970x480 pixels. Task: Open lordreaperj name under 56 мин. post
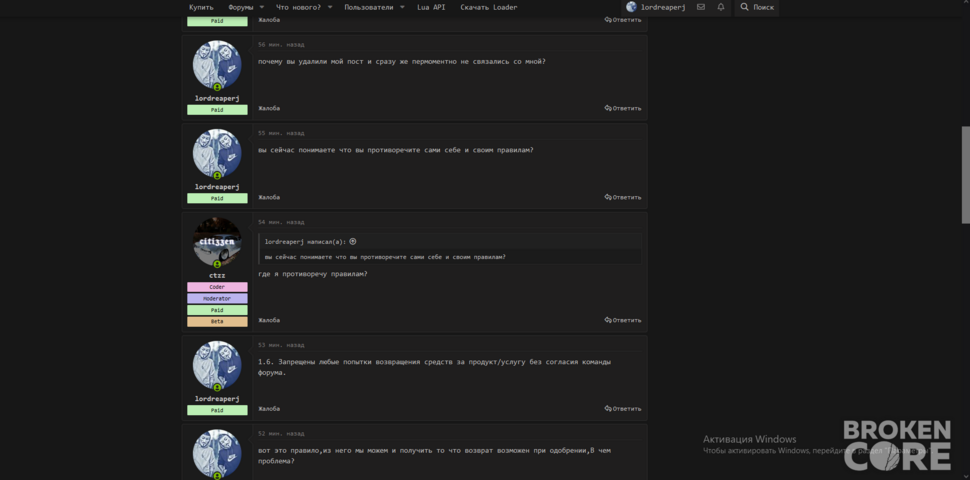(x=217, y=98)
